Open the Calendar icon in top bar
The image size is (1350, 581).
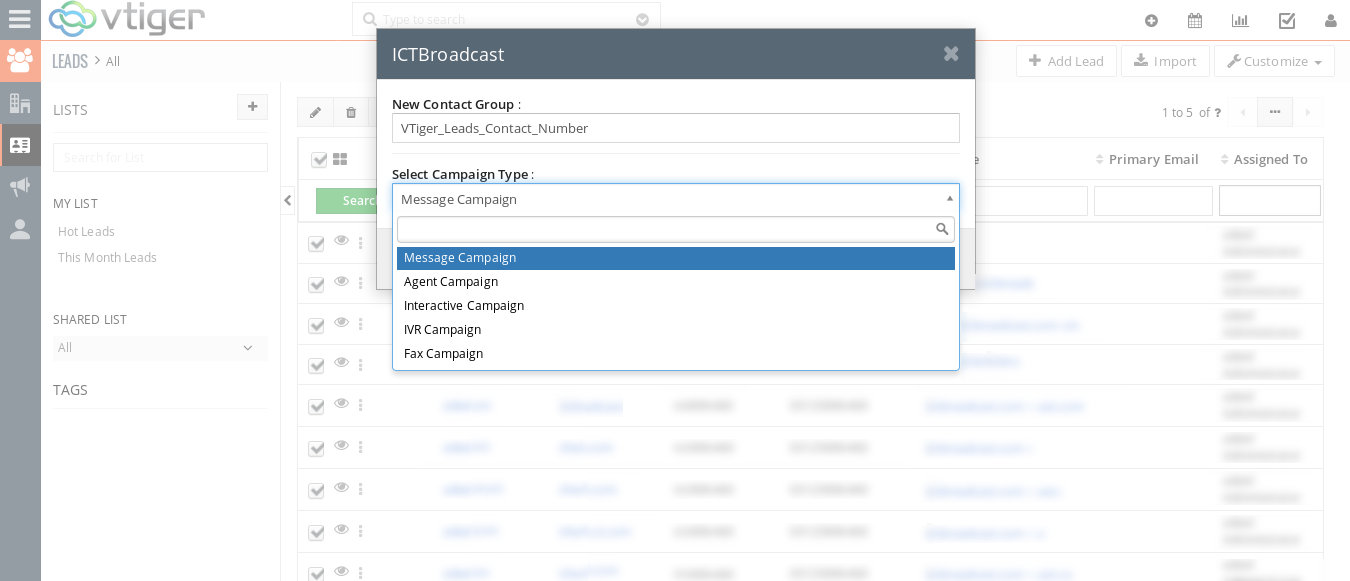tap(1195, 20)
